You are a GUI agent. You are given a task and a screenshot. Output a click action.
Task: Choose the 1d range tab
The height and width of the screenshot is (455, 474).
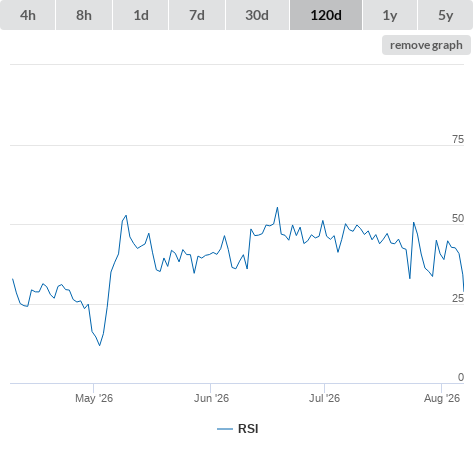pyautogui.click(x=141, y=15)
